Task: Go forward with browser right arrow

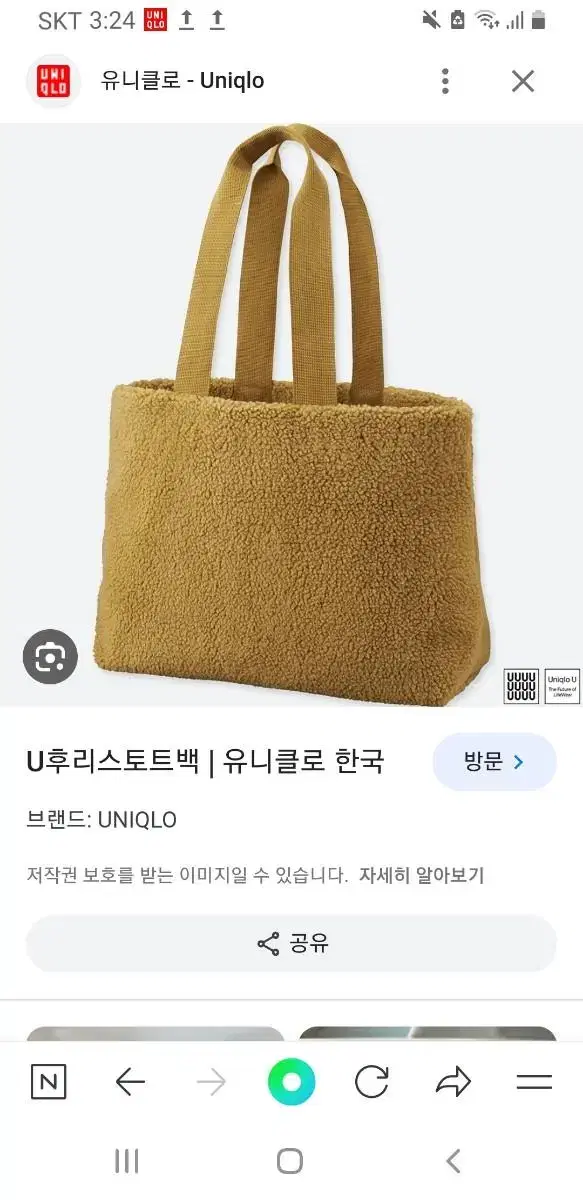Action: (211, 1082)
